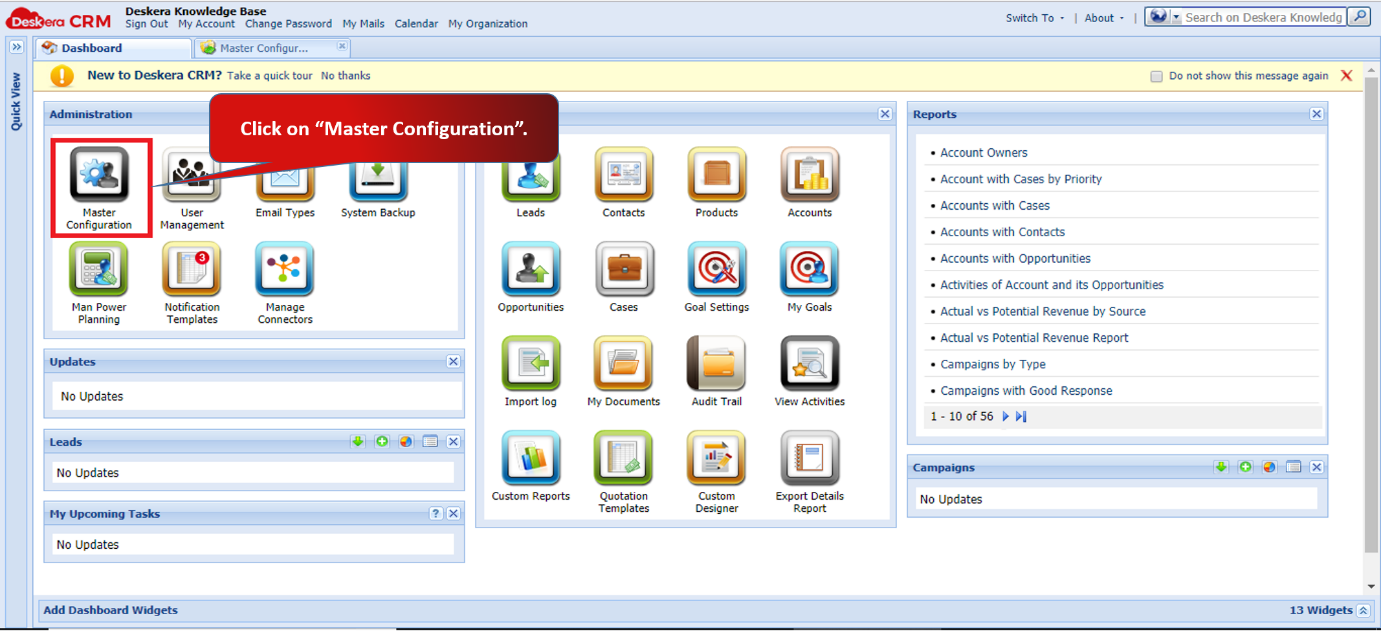This screenshot has height=631, width=1381.
Task: Open the Switch To dropdown
Action: tap(1035, 18)
